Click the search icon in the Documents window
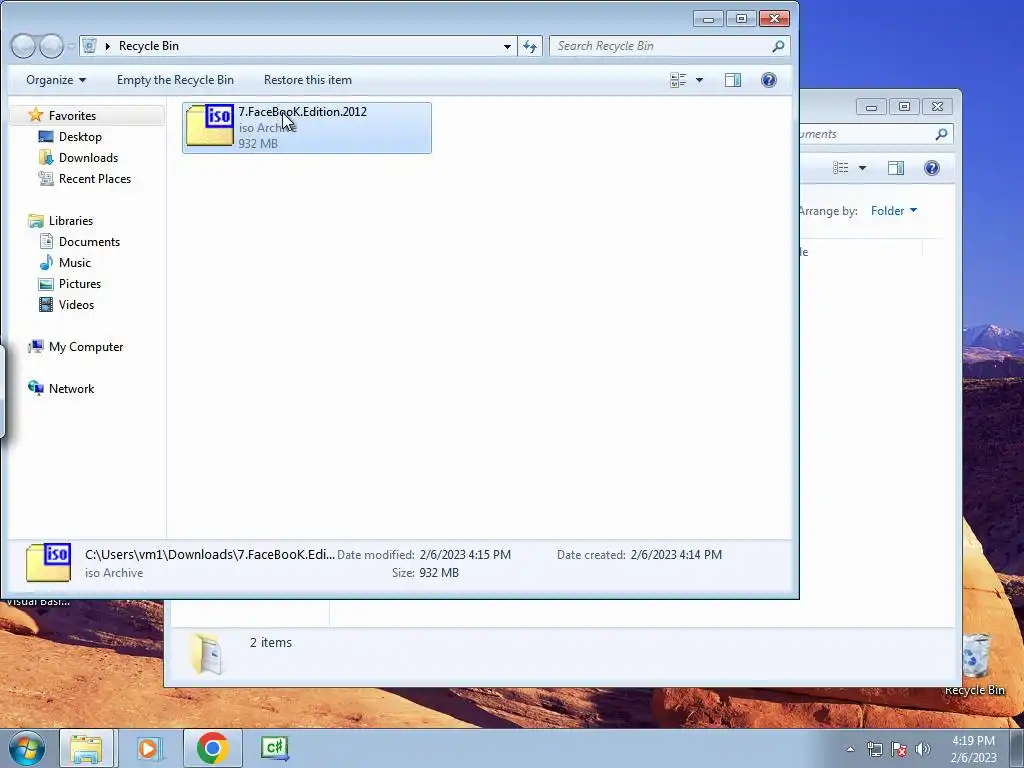 pos(941,134)
